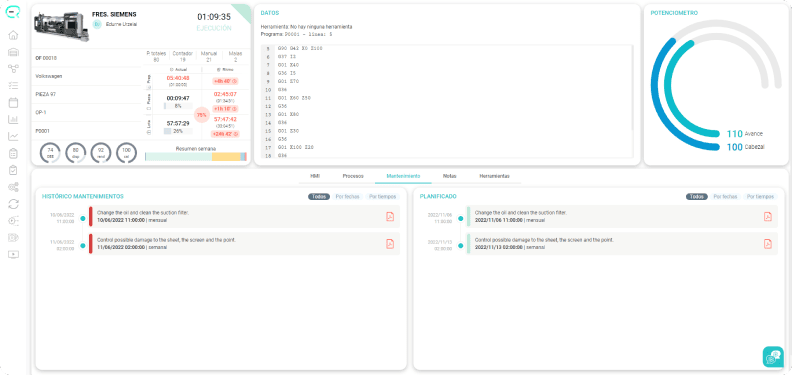Select 'Todos' filter in Histórico Mantenimientos
The image size is (792, 375).
click(319, 197)
